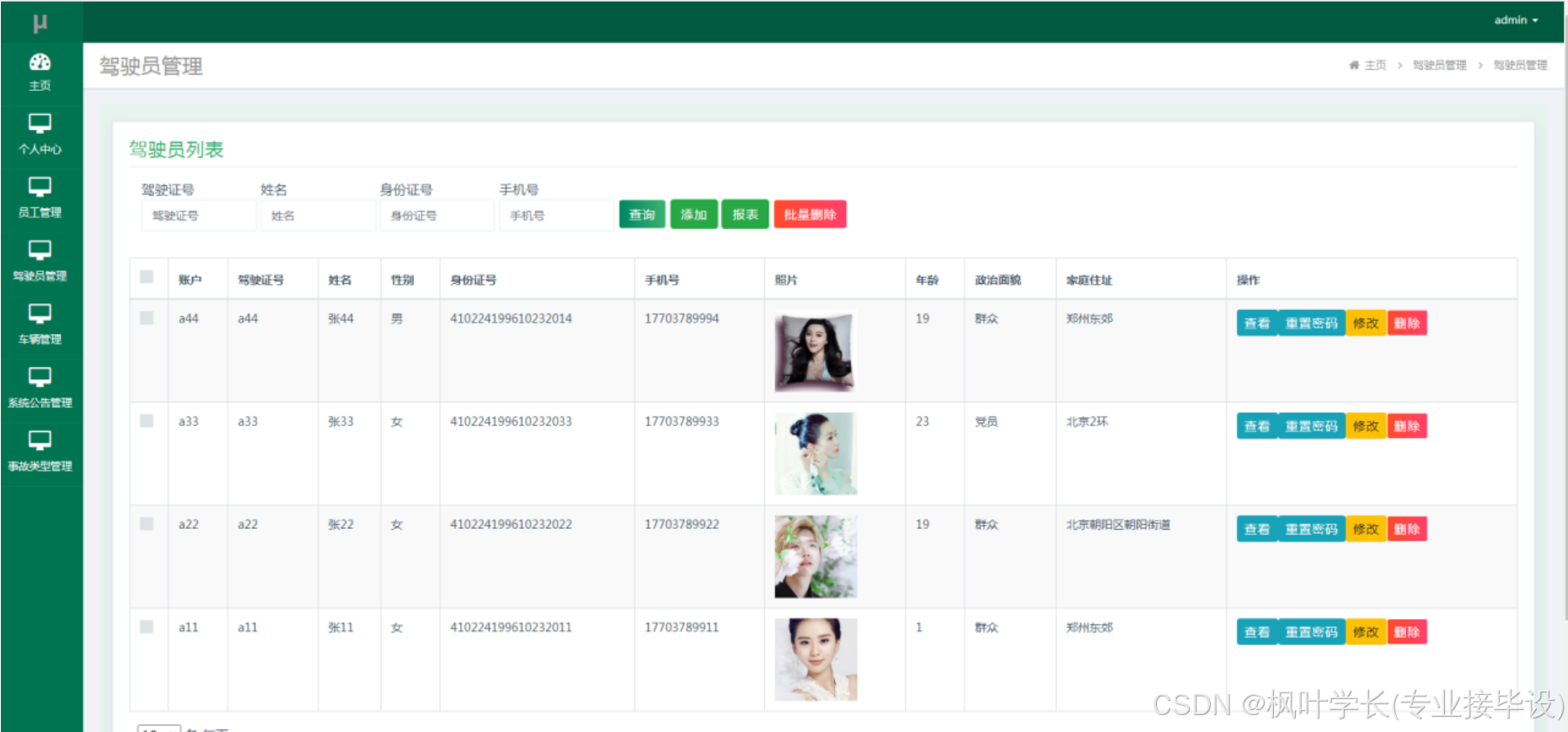Click 修改 for driver a22
Screen dimensions: 1568x732
(1366, 529)
